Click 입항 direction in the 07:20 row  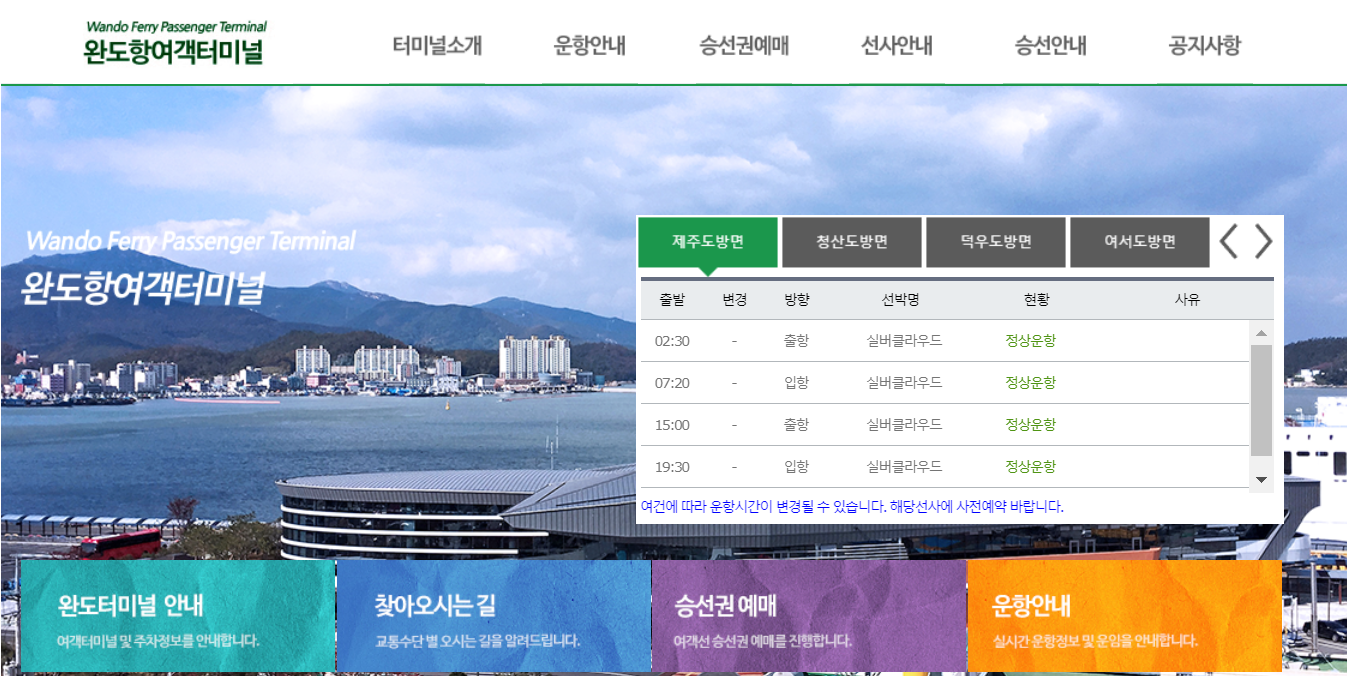797,383
